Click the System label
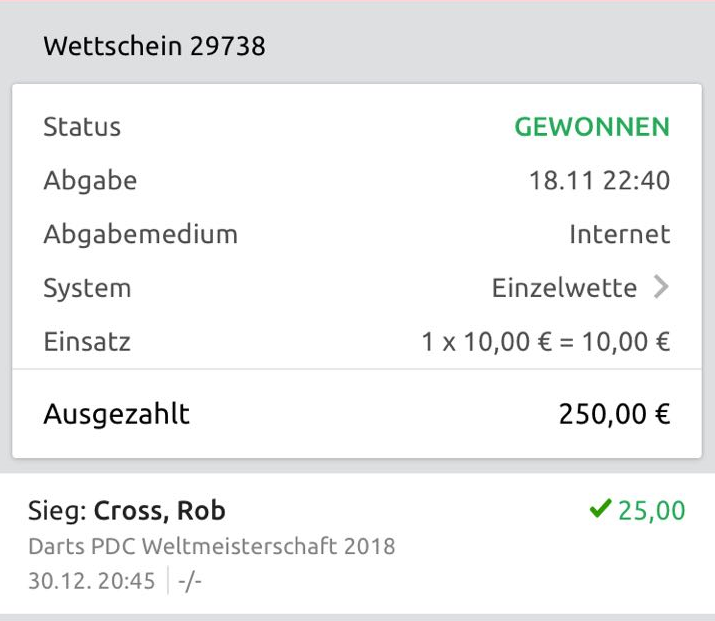 tap(87, 288)
